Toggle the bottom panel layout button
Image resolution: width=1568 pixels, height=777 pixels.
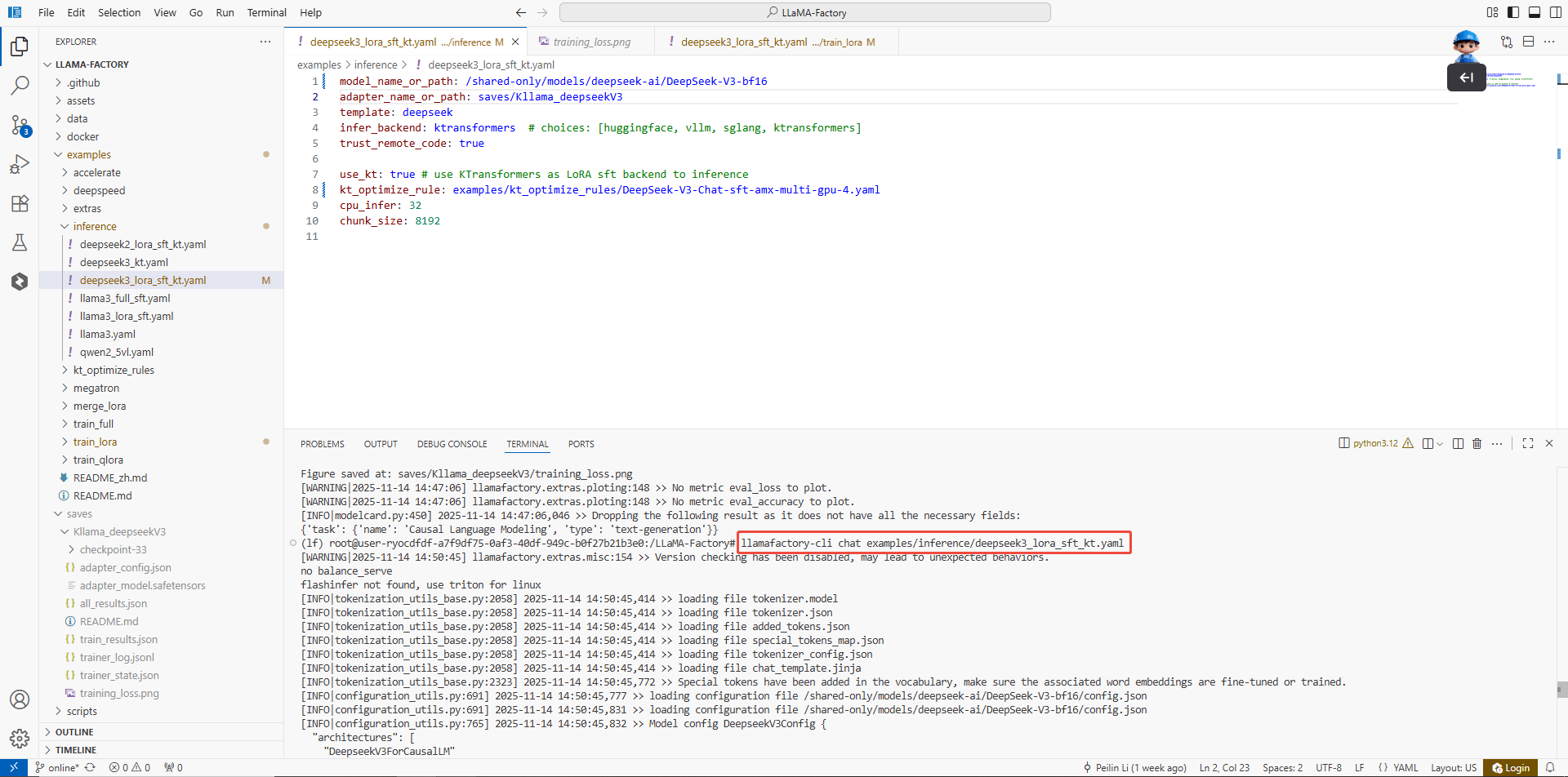coord(1535,12)
